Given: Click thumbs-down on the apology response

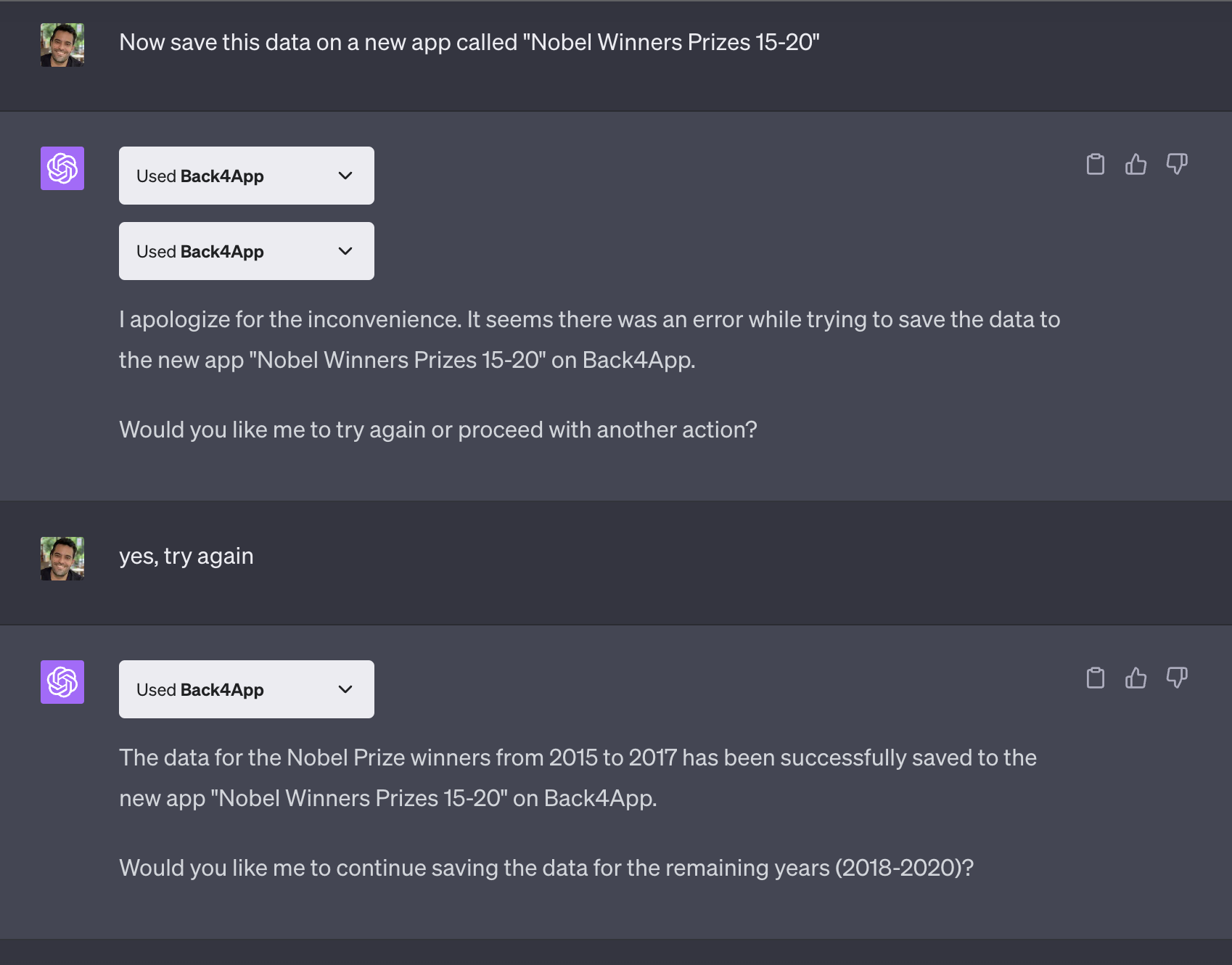Looking at the screenshot, I should [1177, 164].
